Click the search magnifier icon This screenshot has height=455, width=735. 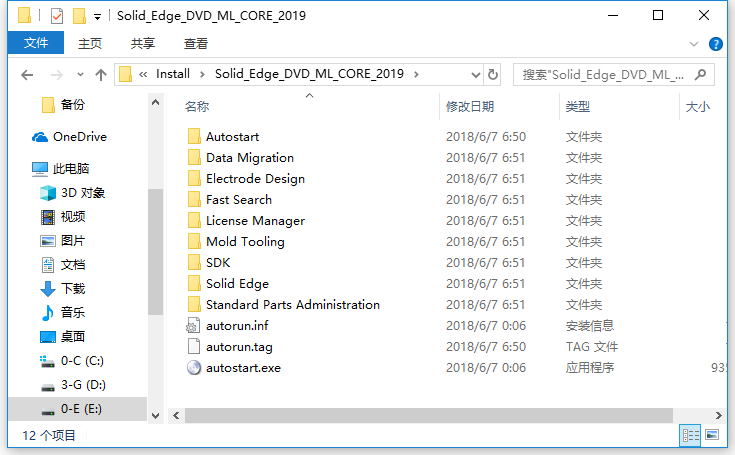point(700,75)
